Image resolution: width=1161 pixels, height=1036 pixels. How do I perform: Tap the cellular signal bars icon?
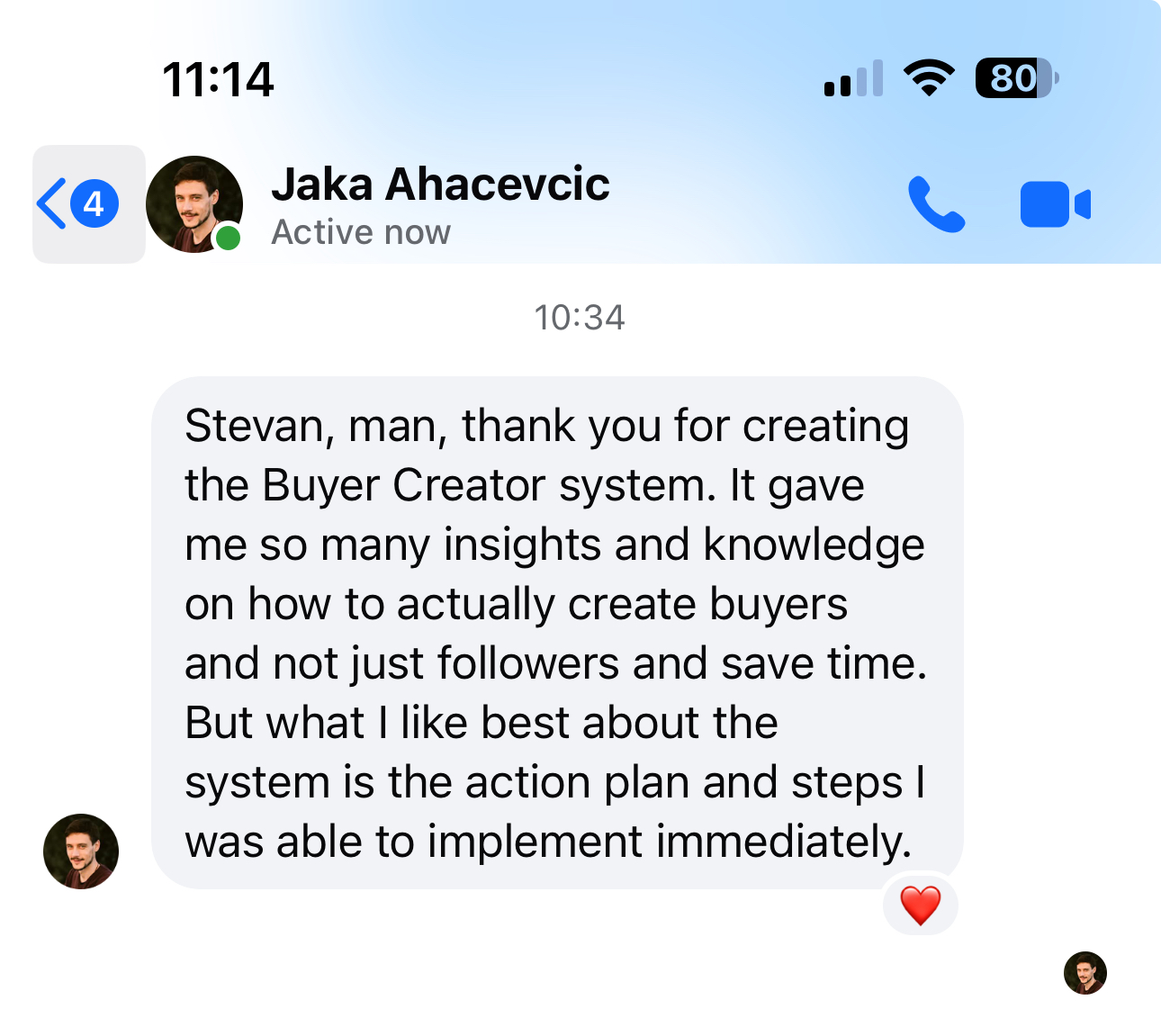coord(853,78)
